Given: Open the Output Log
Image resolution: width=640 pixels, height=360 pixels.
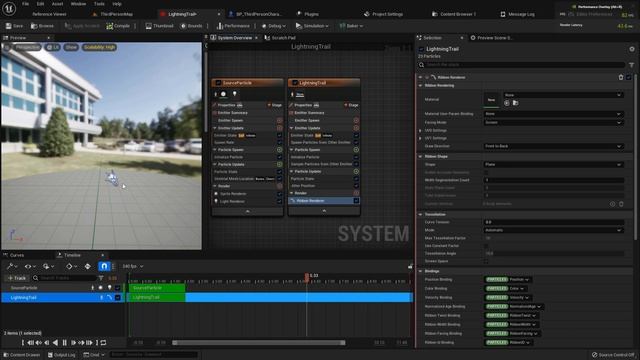Looking at the screenshot, I should [x=62, y=355].
